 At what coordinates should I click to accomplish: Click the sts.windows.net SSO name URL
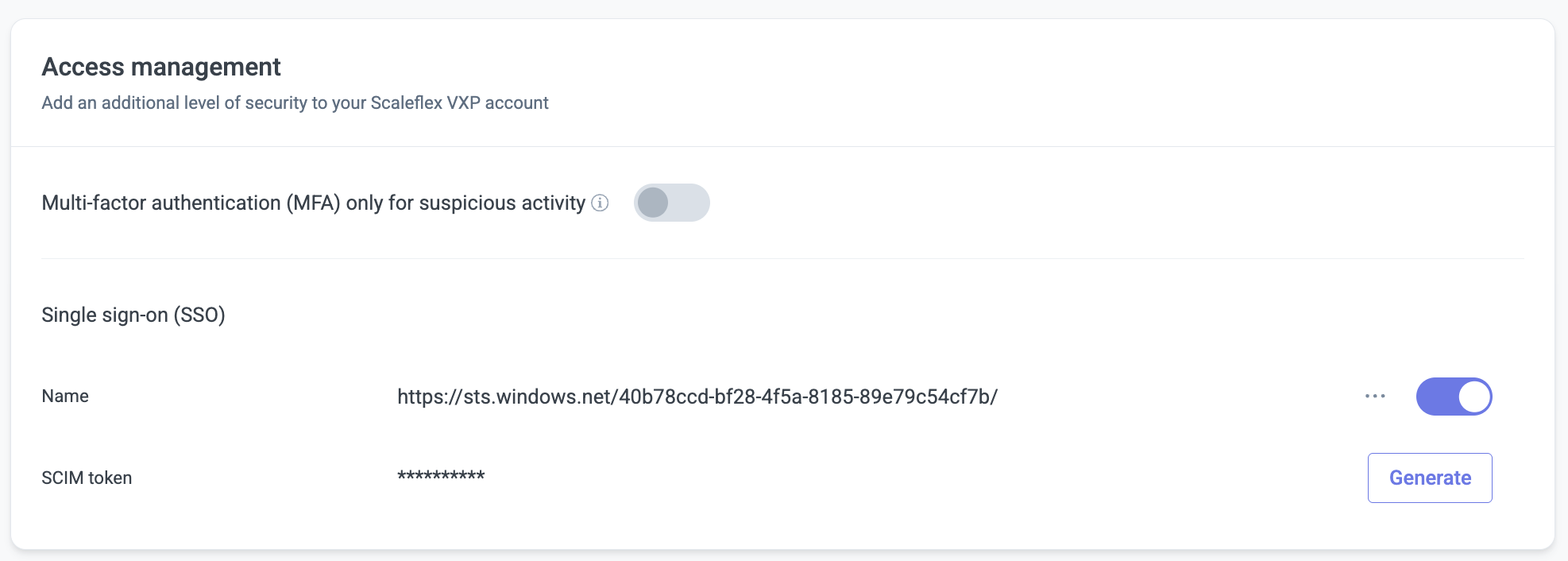tap(697, 397)
